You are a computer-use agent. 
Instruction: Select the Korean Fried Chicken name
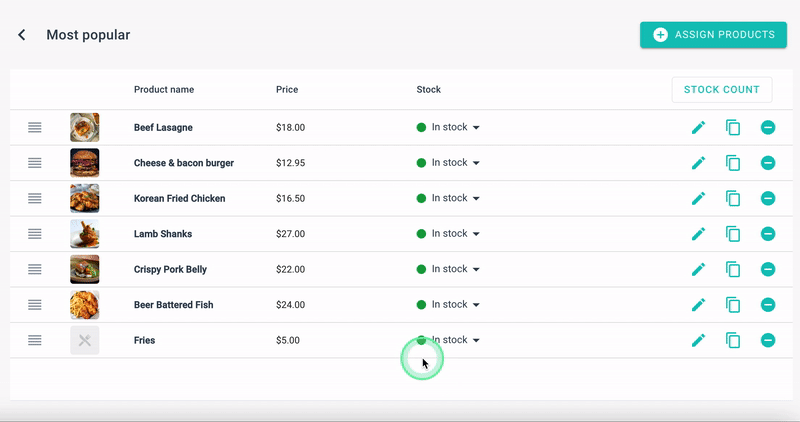point(180,198)
